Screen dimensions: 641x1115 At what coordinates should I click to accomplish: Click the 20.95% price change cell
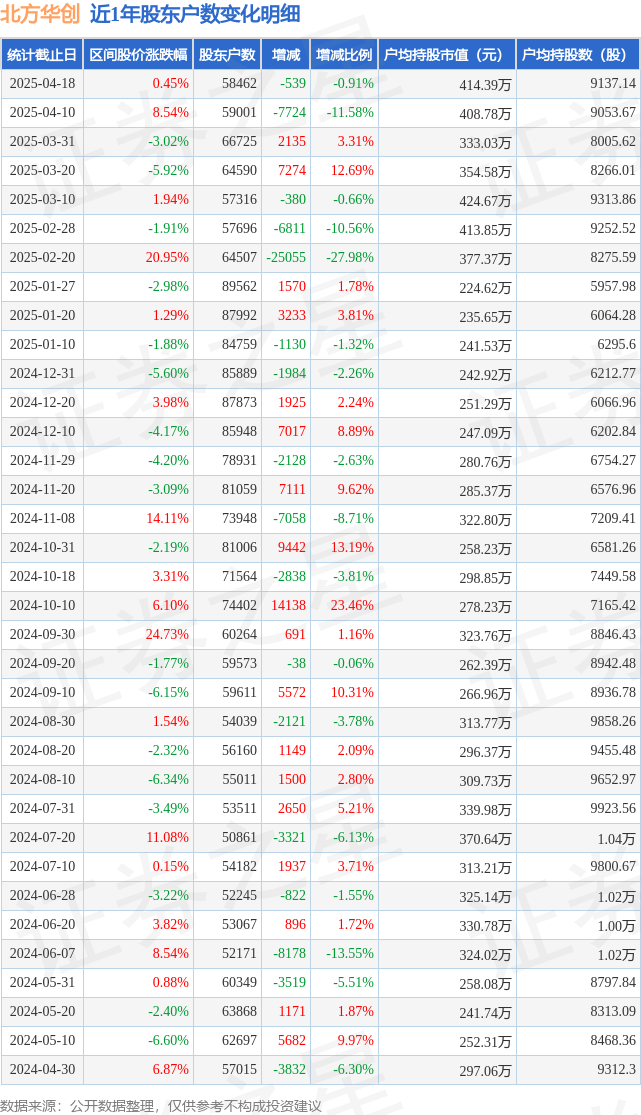click(x=167, y=257)
